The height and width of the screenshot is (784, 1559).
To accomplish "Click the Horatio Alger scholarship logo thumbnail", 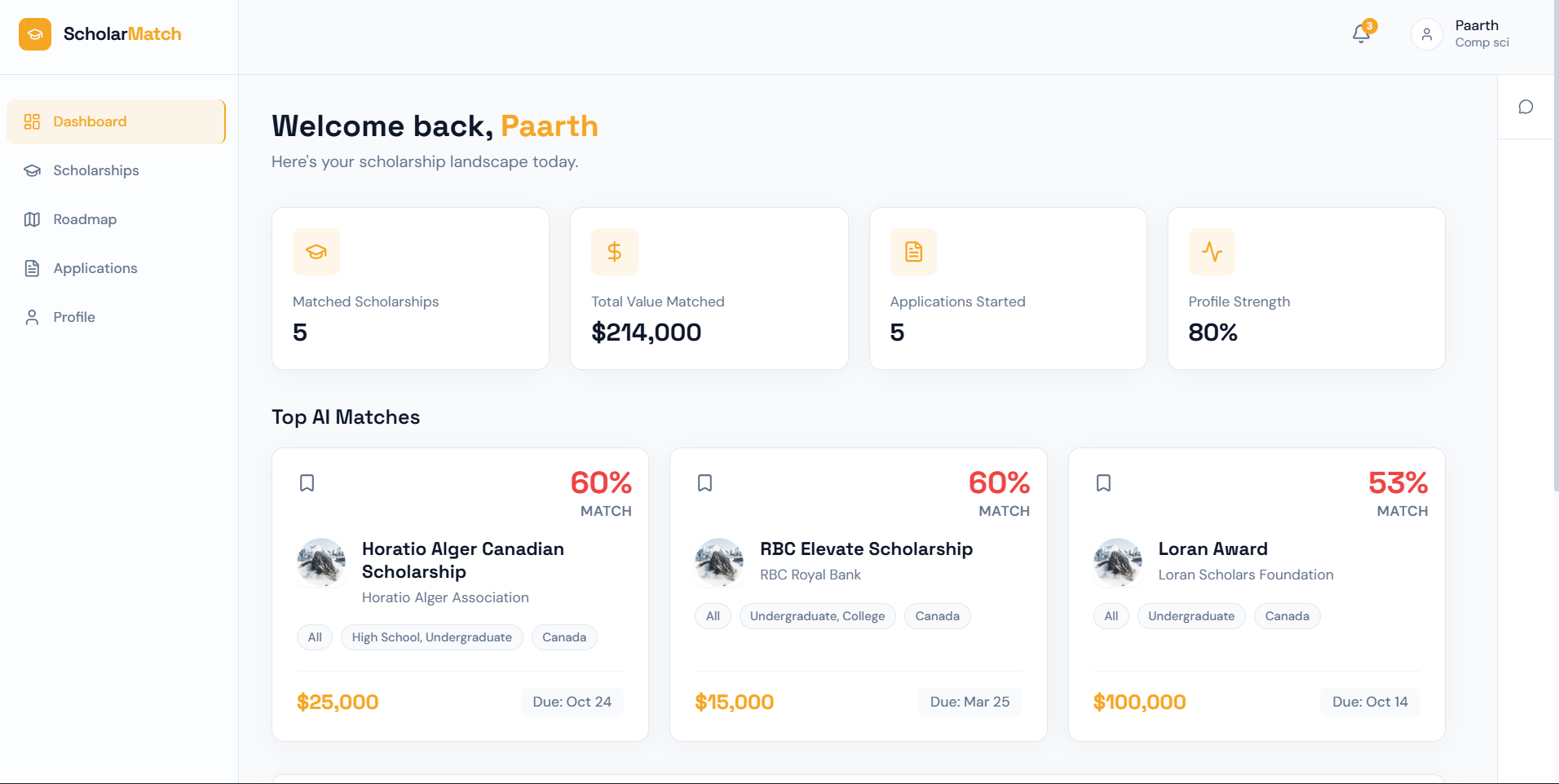I will click(x=321, y=562).
